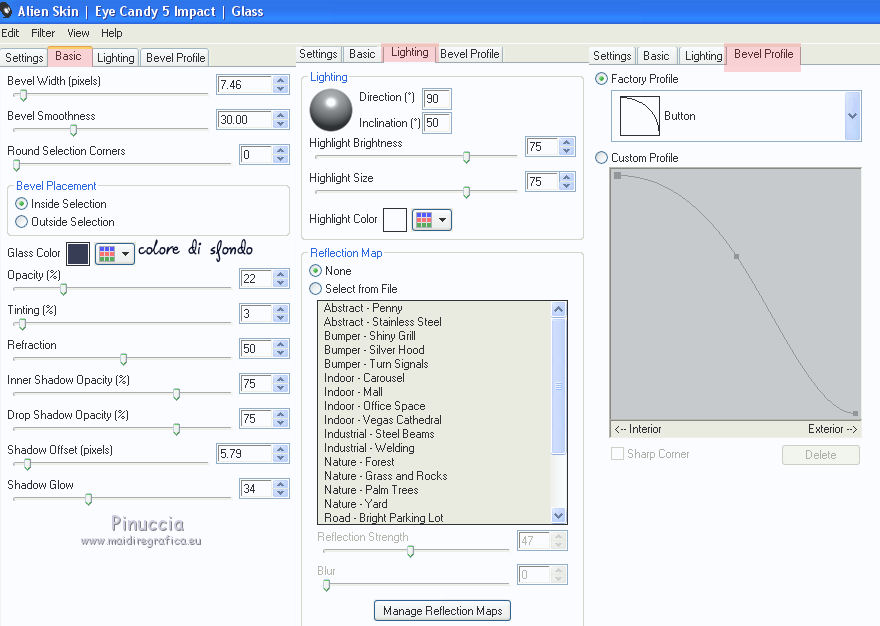
Task: Click the lighting direction sphere preview
Action: click(331, 110)
